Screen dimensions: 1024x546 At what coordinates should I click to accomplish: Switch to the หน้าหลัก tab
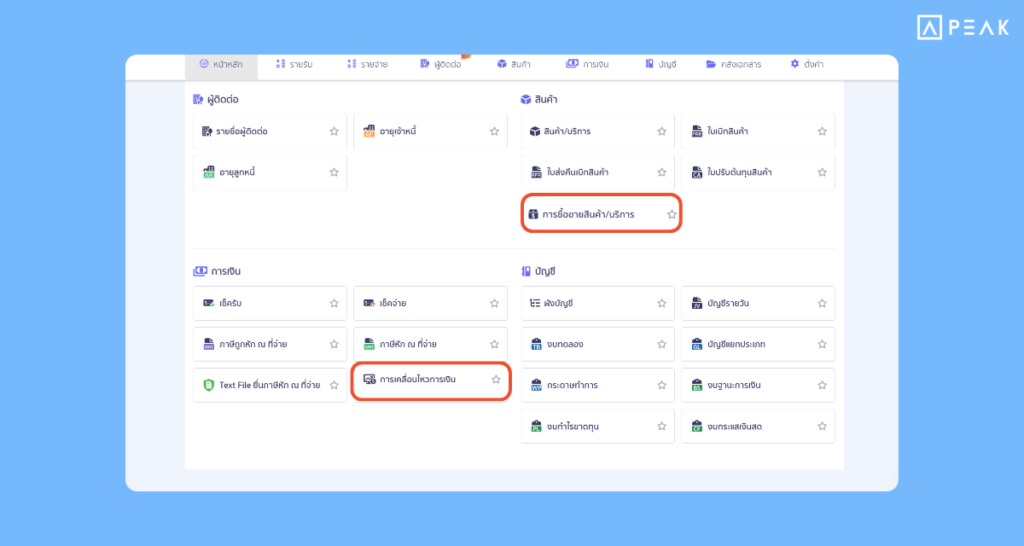221,65
